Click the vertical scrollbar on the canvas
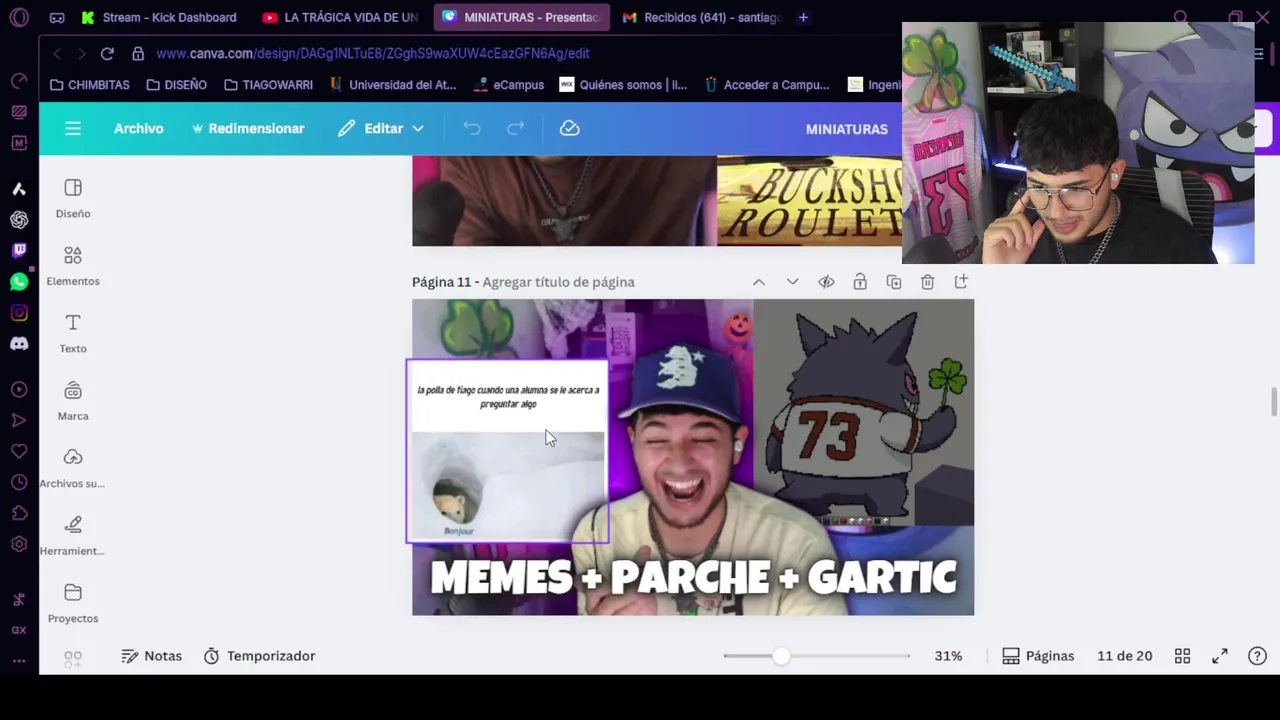The height and width of the screenshot is (720, 1280). (1273, 402)
